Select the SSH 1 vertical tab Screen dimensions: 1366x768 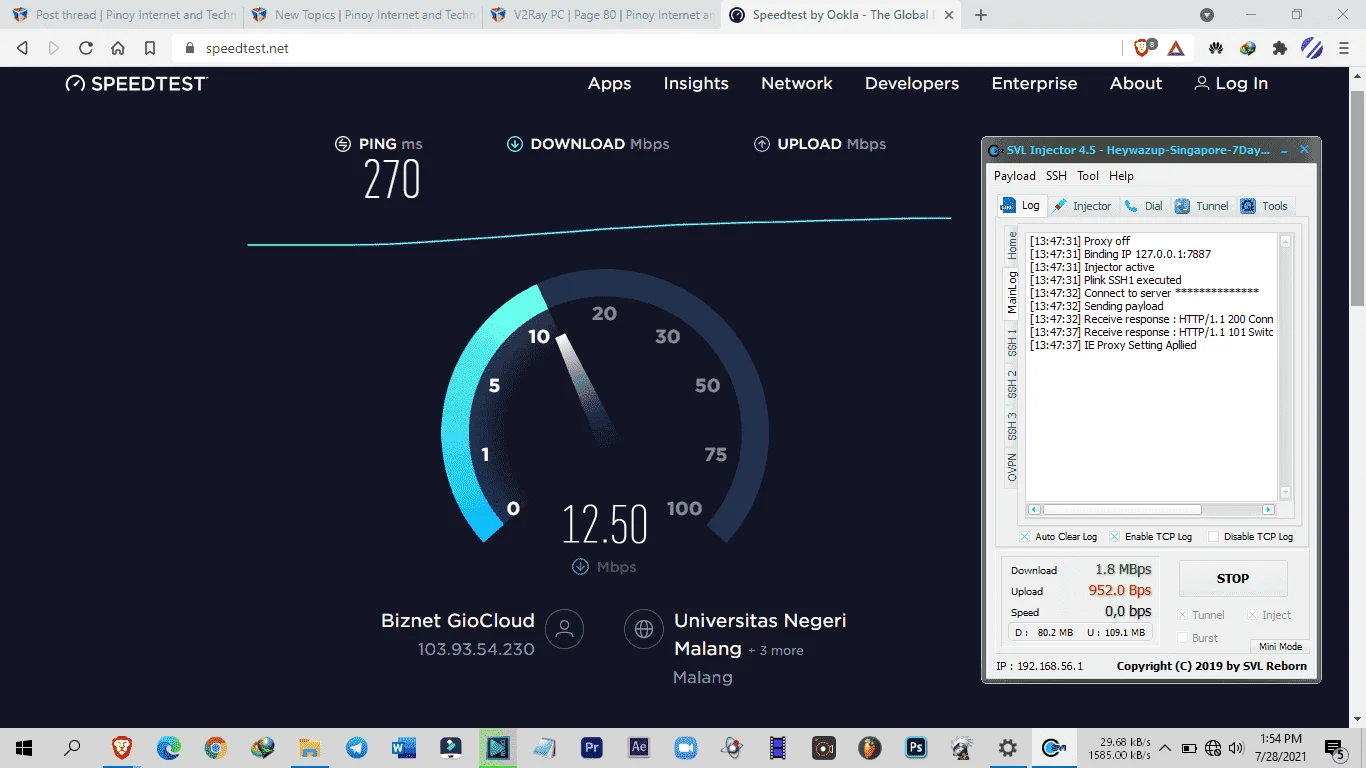(x=1012, y=342)
